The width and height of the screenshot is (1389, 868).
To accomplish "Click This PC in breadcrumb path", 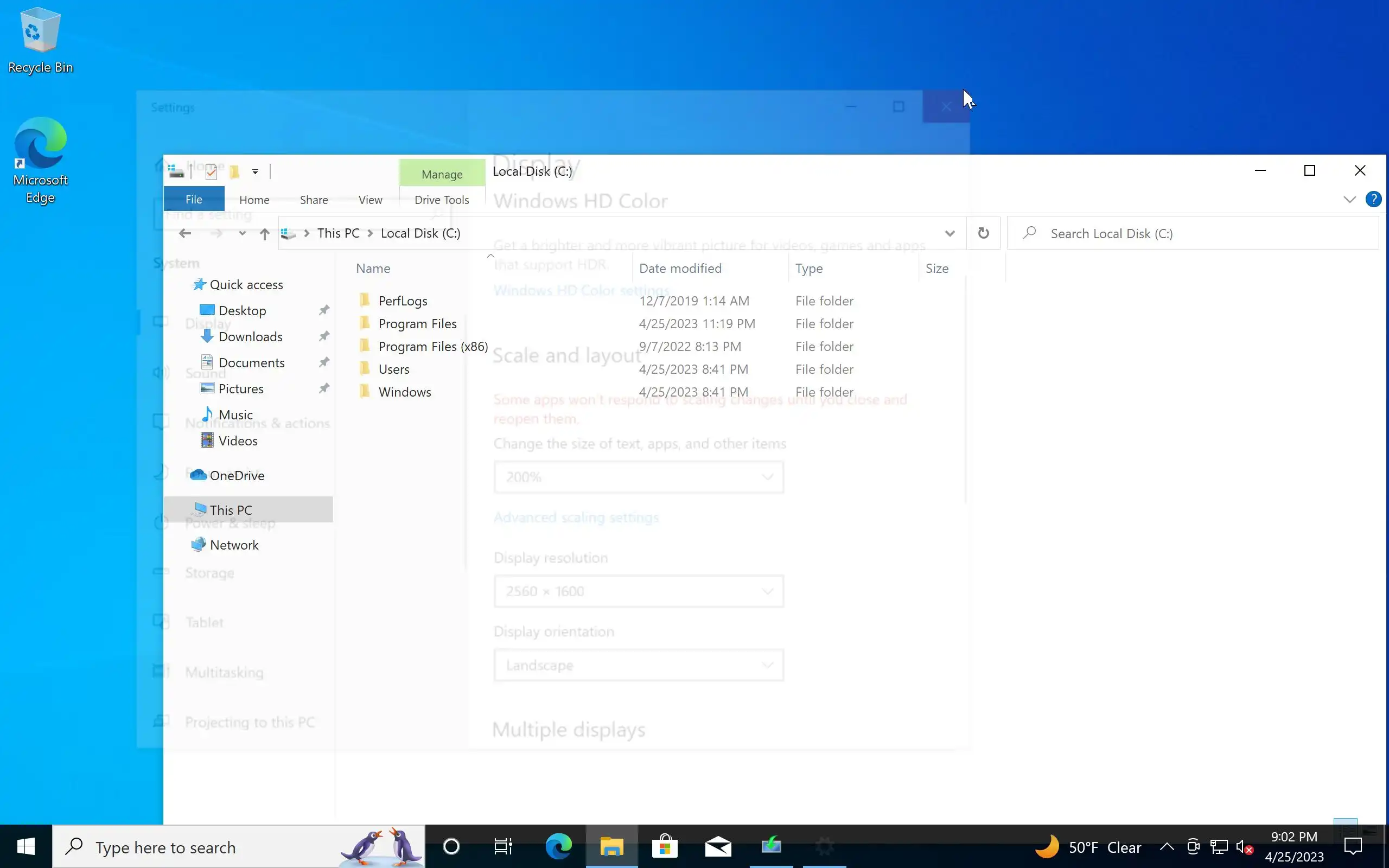I will point(338,233).
